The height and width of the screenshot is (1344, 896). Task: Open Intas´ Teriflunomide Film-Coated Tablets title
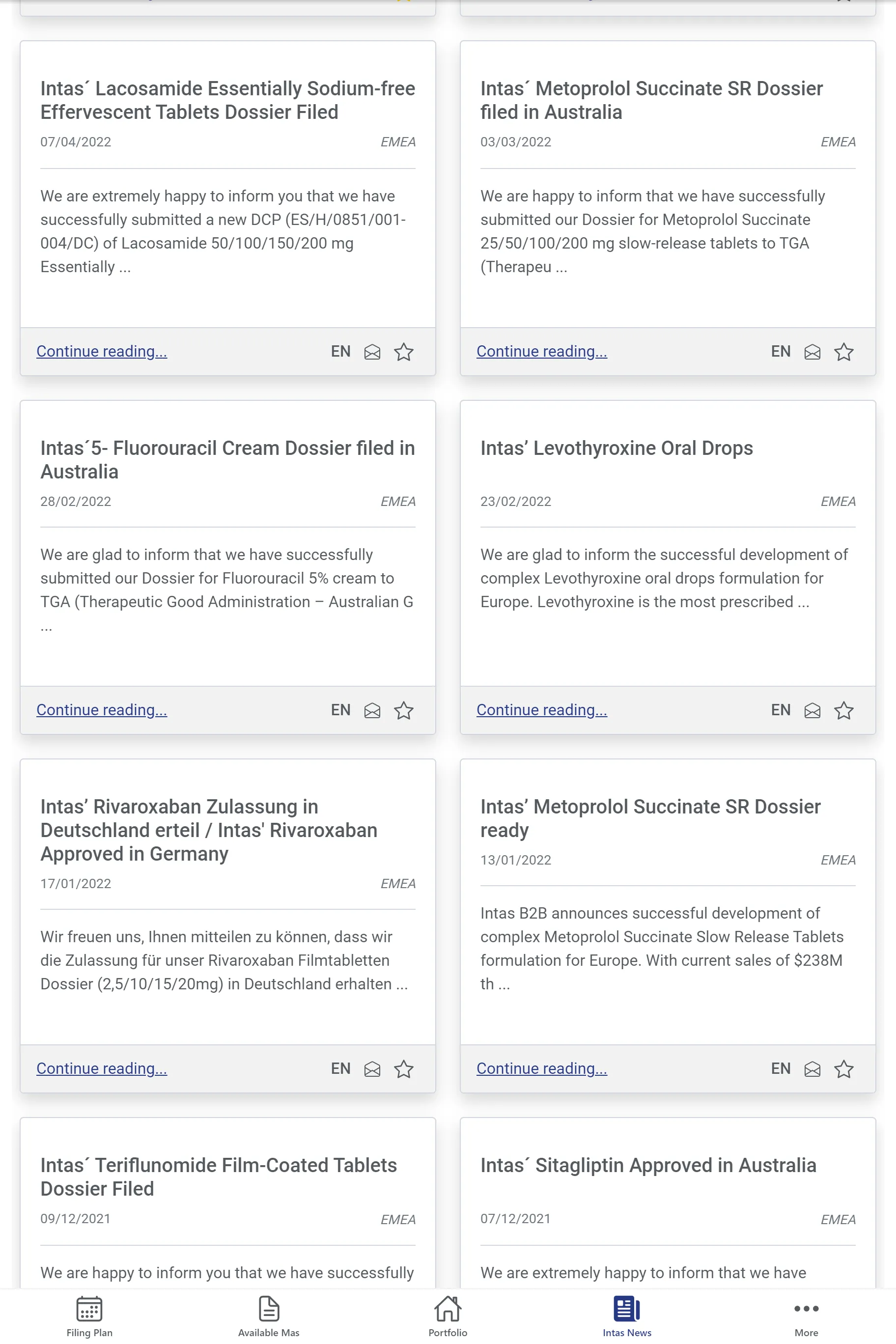(x=218, y=1177)
